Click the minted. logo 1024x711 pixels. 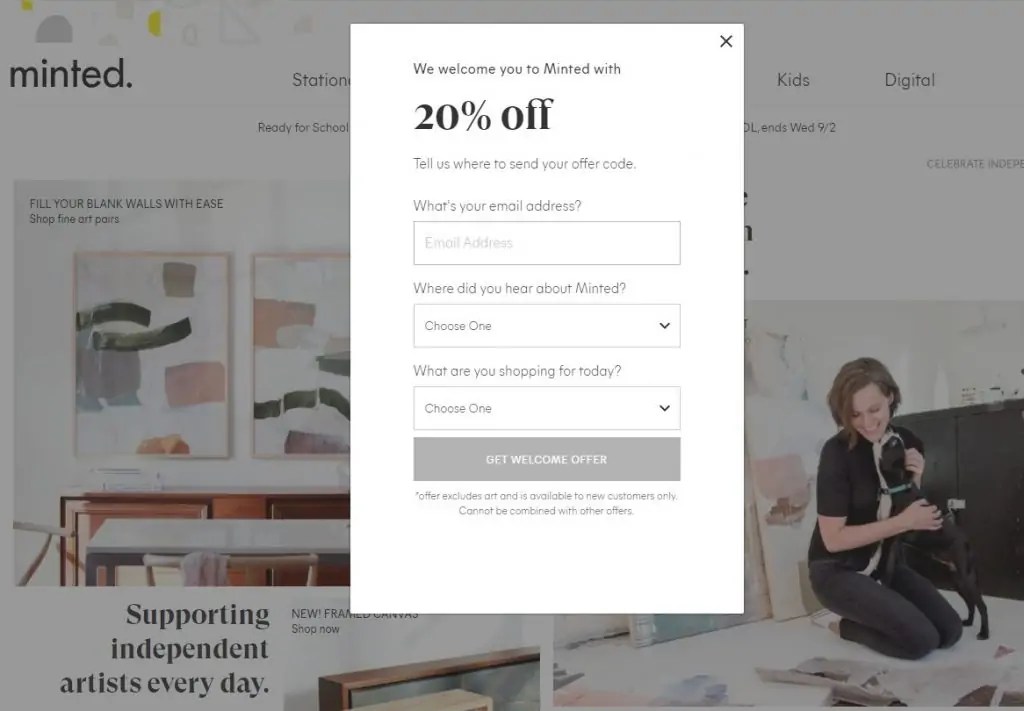71,73
